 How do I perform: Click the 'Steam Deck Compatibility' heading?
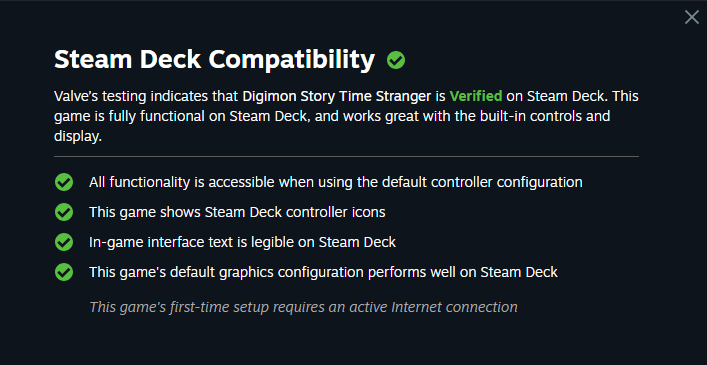coord(215,59)
